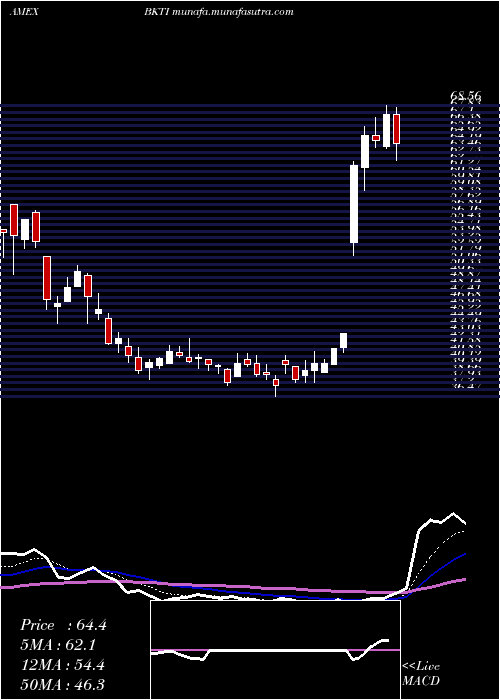Click the 5MA : 62.1 value
The image size is (500, 700).
(x=58, y=645)
